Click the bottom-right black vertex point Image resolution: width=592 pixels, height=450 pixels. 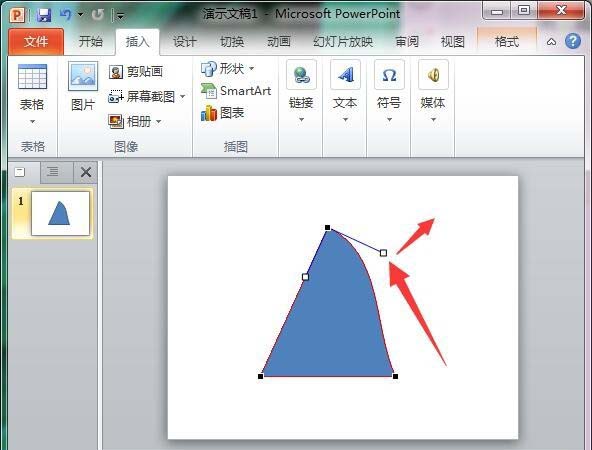click(x=395, y=376)
